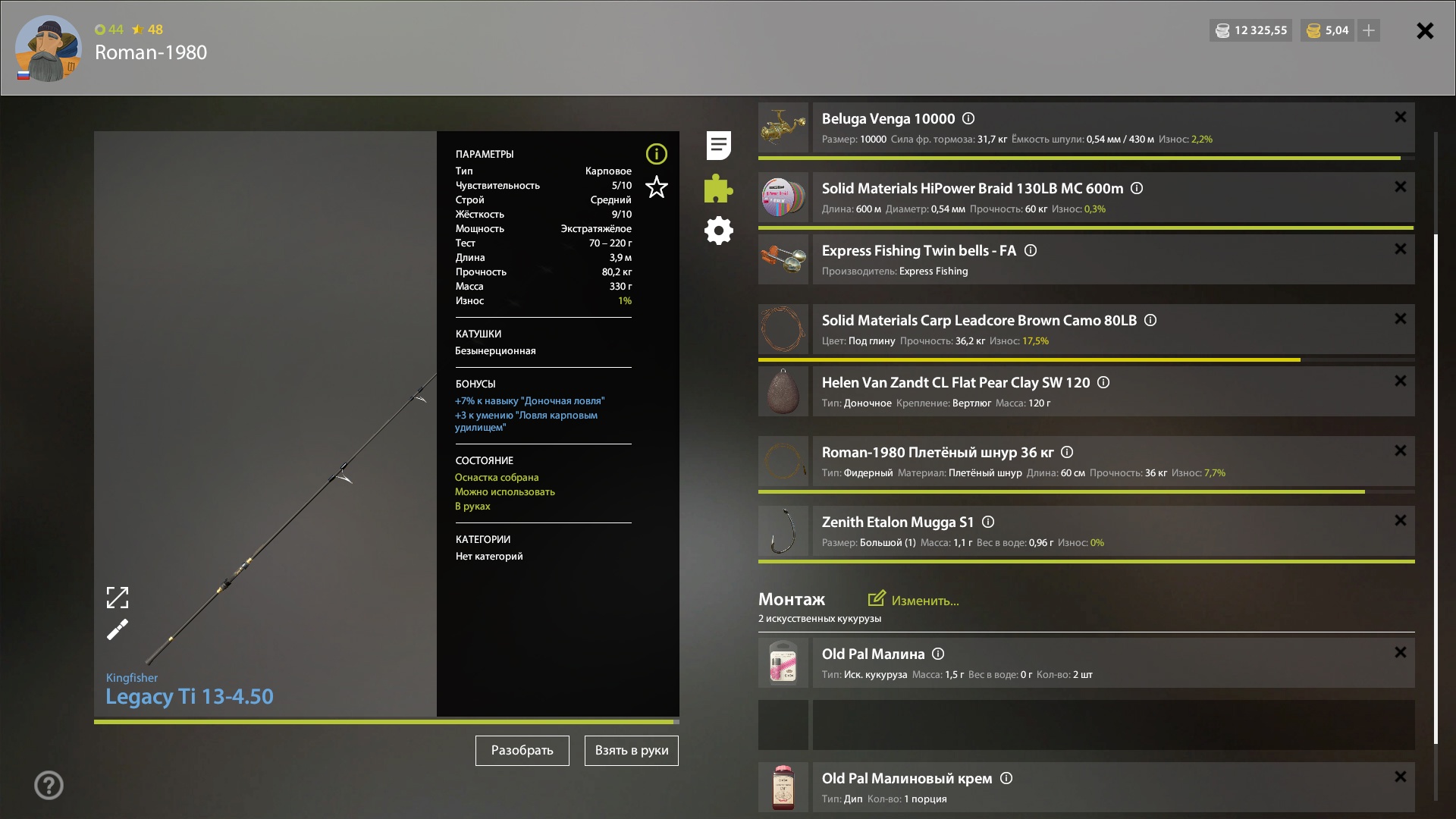The width and height of the screenshot is (1456, 819).
Task: Expand rod preview to fullscreen
Action: click(x=118, y=598)
